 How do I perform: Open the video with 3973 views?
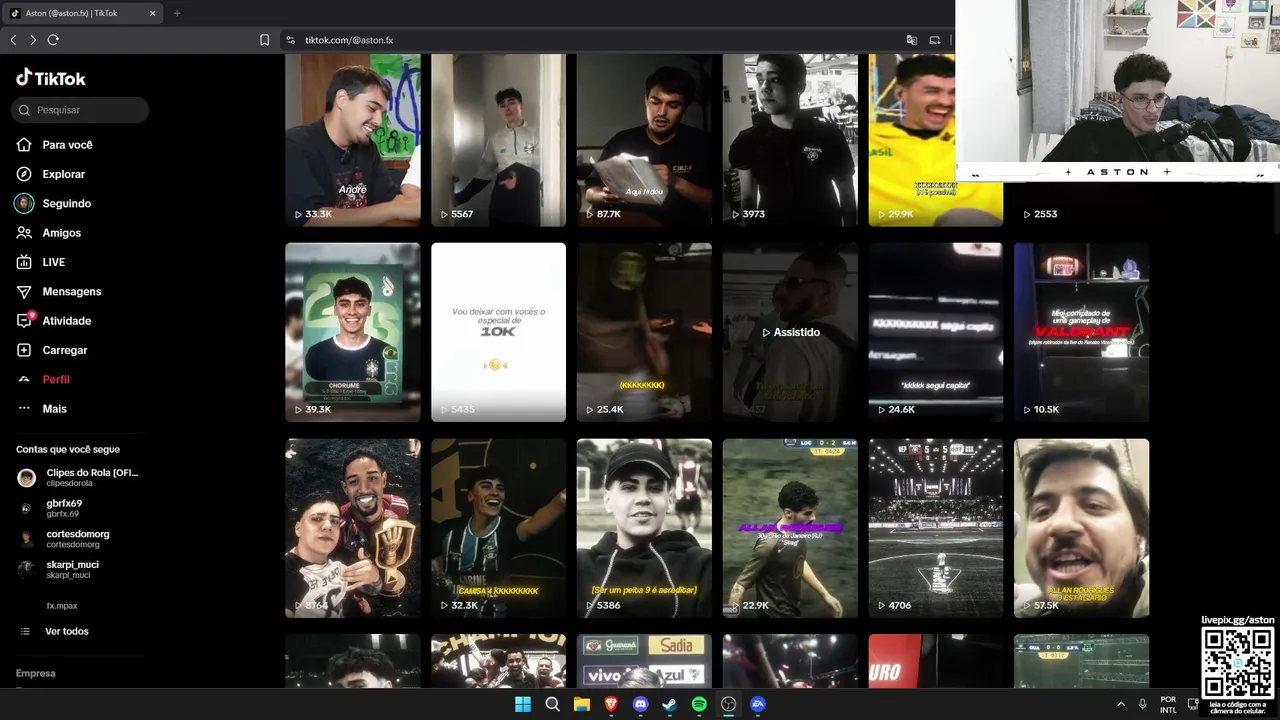click(x=790, y=140)
